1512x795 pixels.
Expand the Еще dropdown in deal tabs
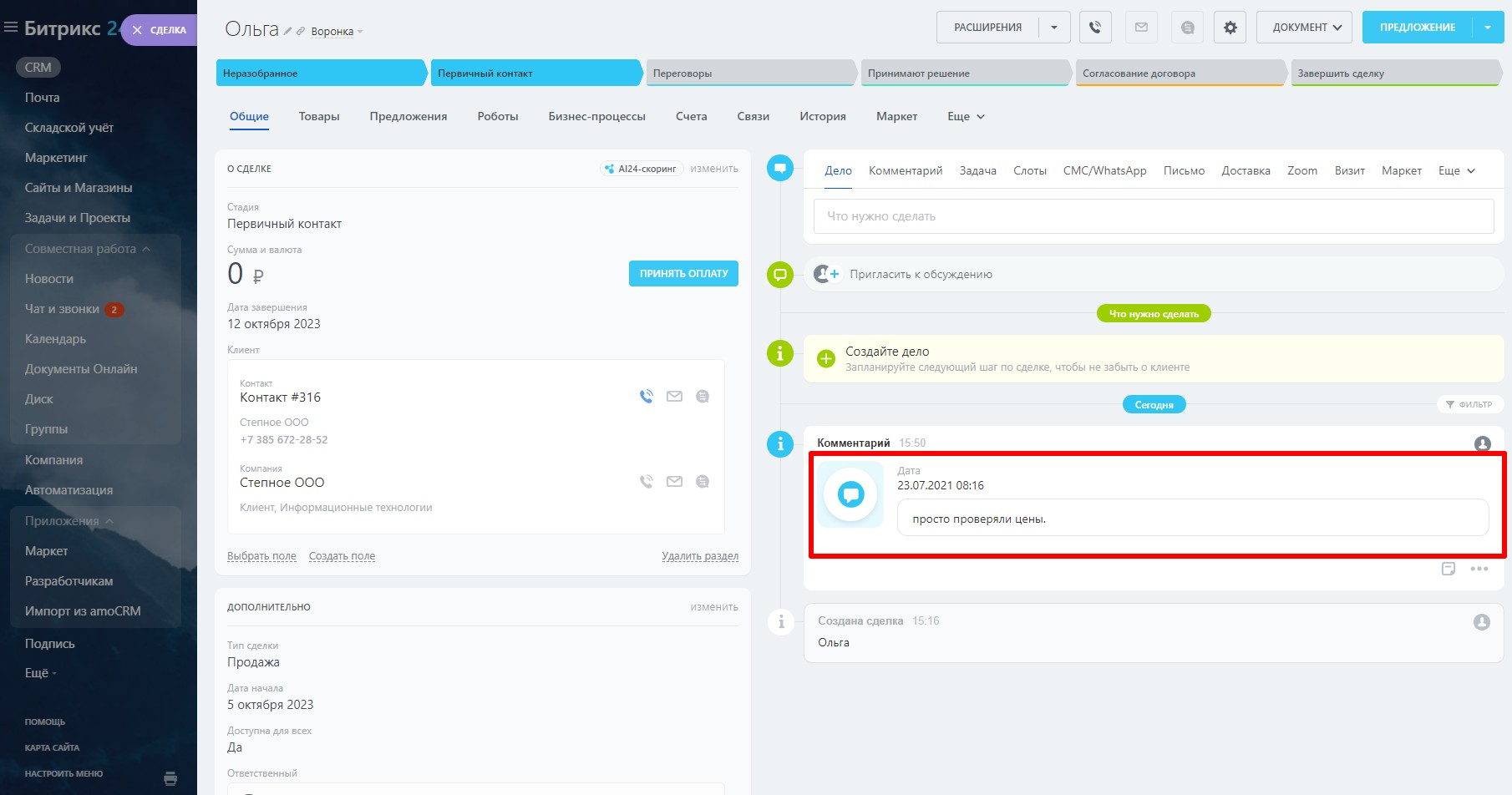tap(967, 117)
